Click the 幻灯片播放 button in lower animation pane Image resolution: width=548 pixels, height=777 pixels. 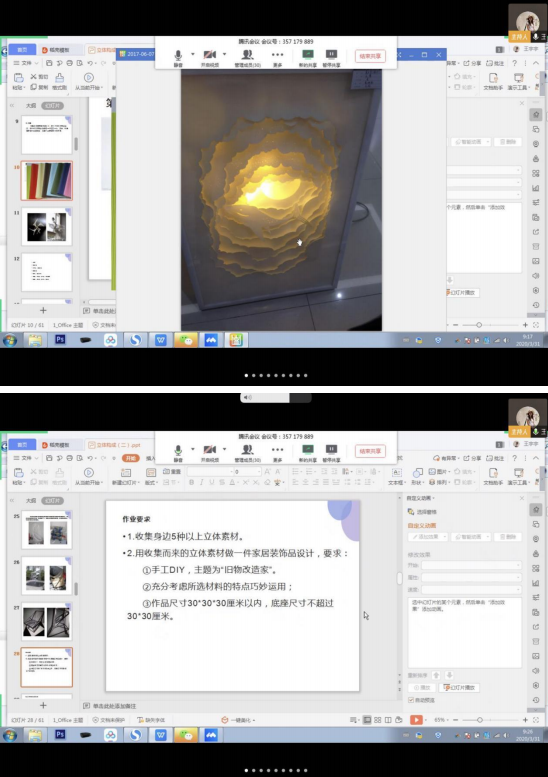coord(461,687)
